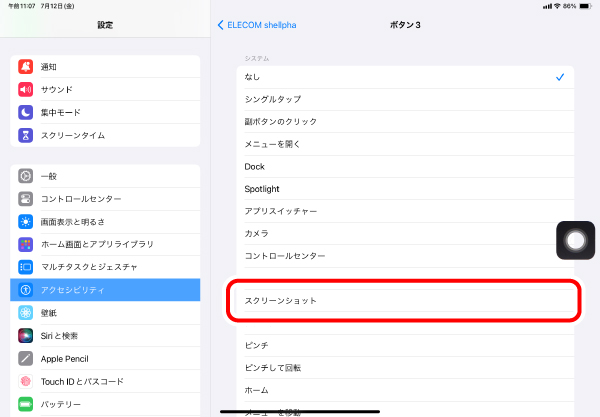The width and height of the screenshot is (600, 417).
Task: Open Touch IDとパスコード settings
Action: click(105, 381)
